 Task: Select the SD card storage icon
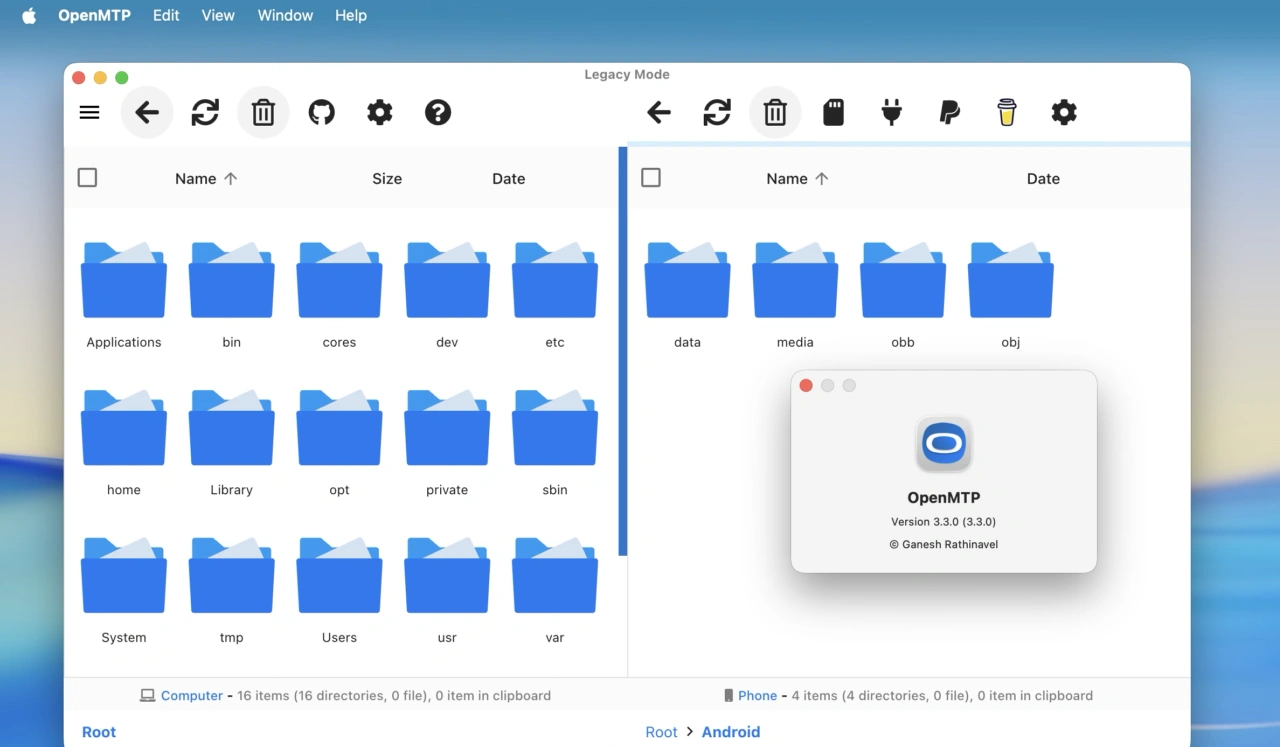833,112
